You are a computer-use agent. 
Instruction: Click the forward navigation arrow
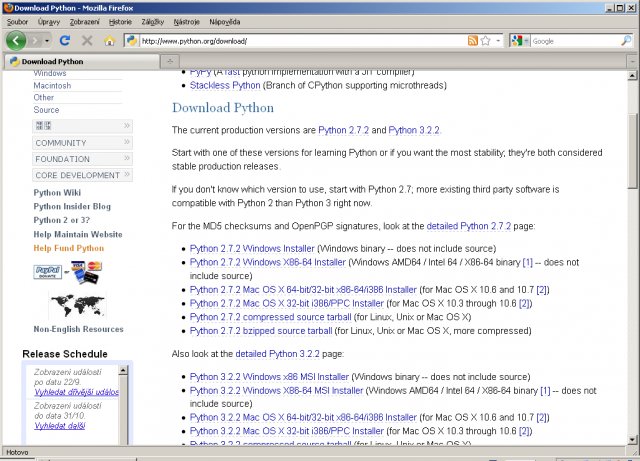[x=35, y=40]
